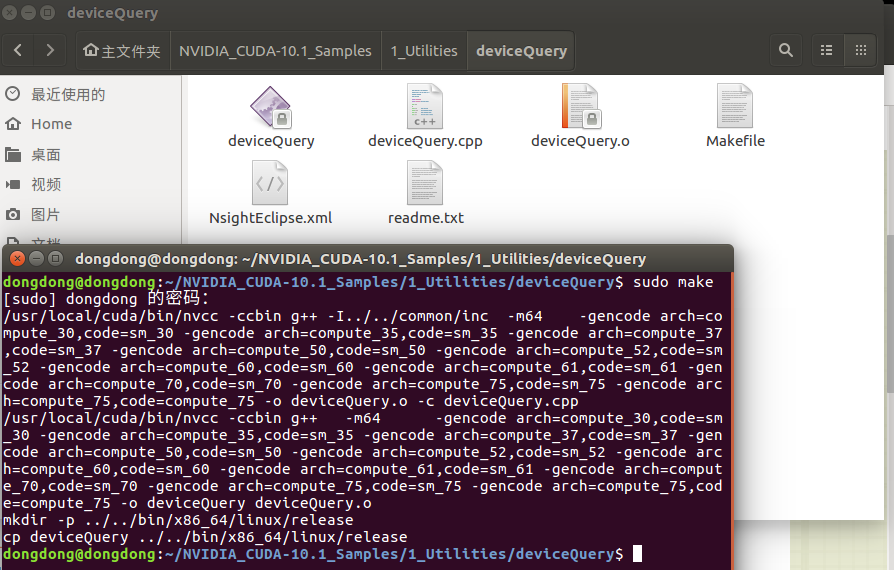Navigate to 主文件夹 in the path bar
This screenshot has width=894, height=570.
(x=123, y=51)
